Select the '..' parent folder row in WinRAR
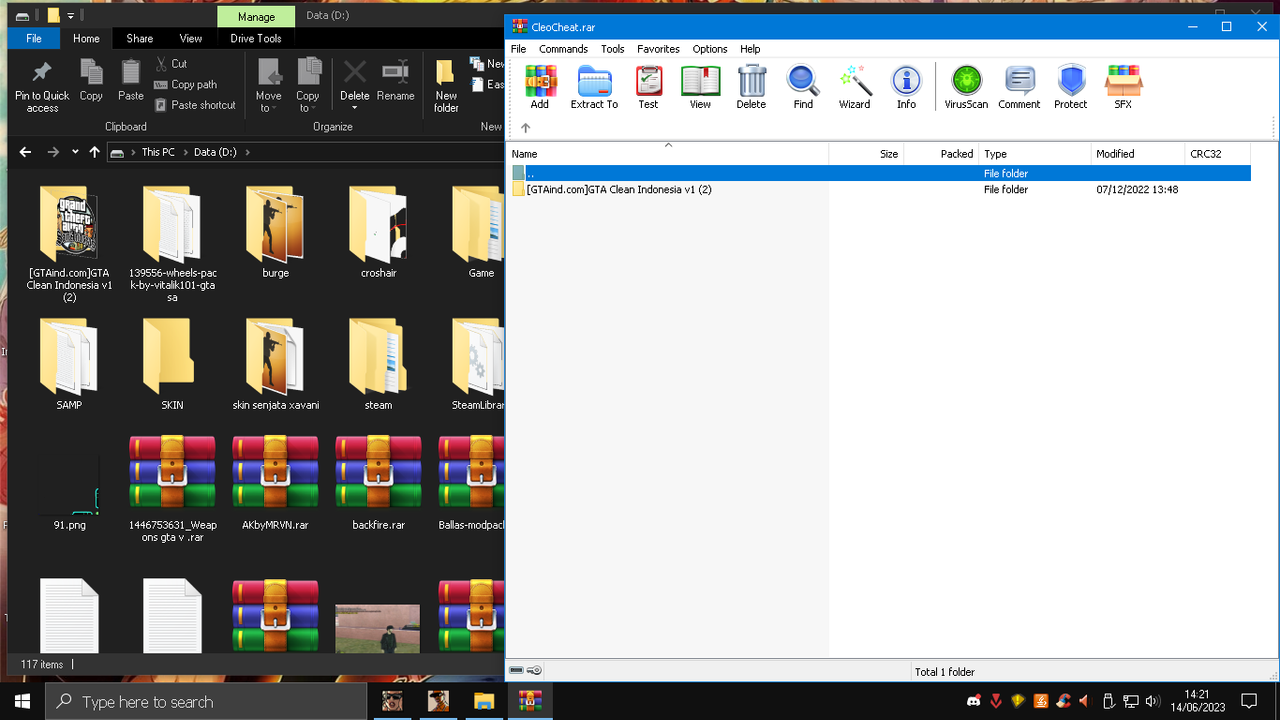 coord(880,173)
